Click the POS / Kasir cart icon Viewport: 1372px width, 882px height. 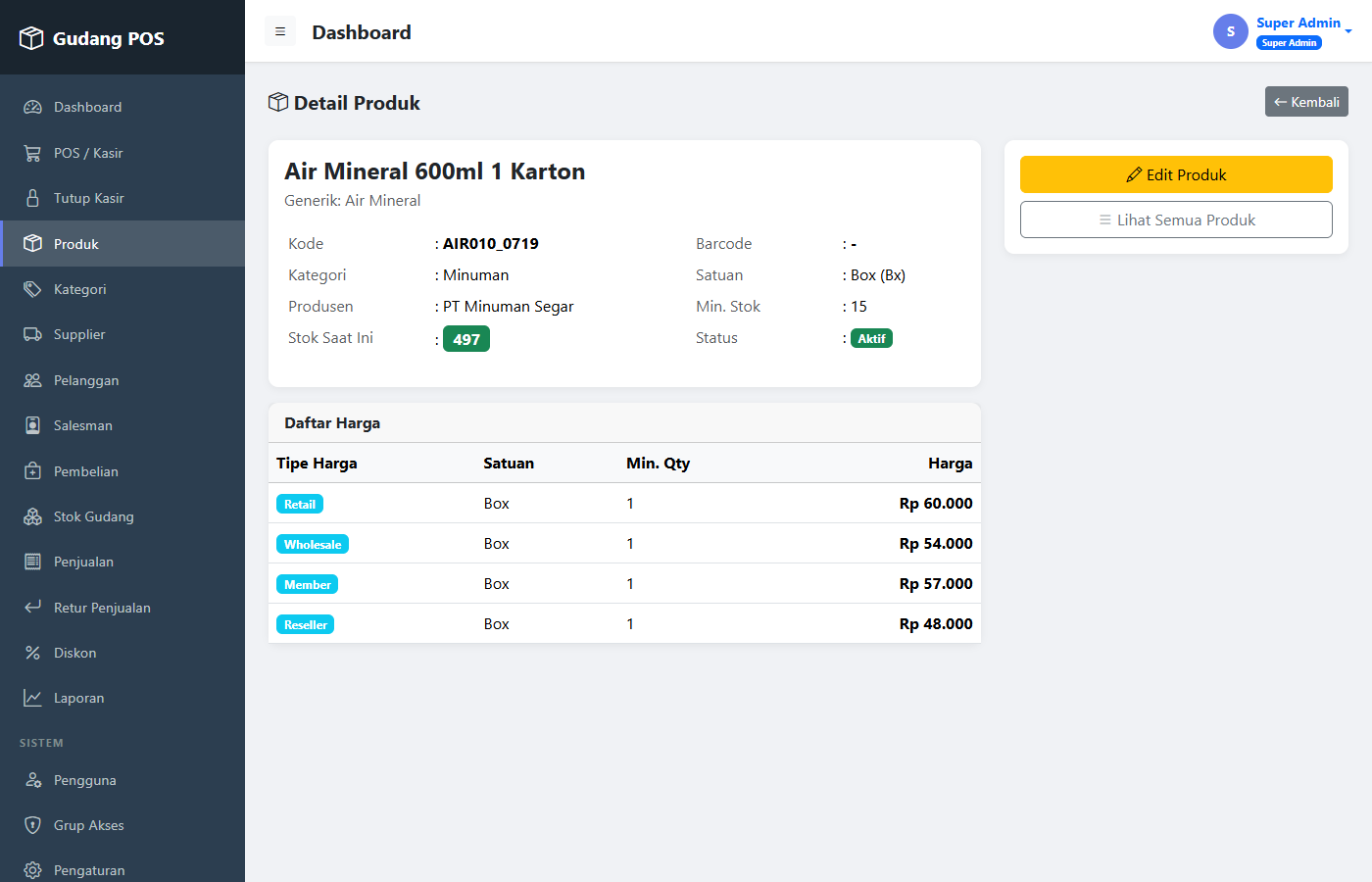tap(32, 153)
